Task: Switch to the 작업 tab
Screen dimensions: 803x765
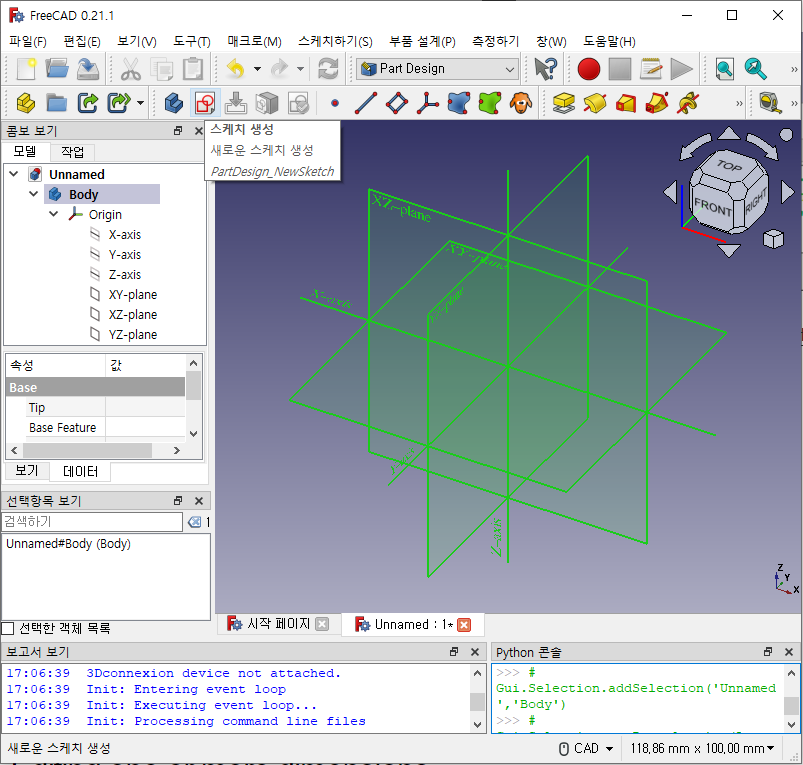Action: pos(73,152)
